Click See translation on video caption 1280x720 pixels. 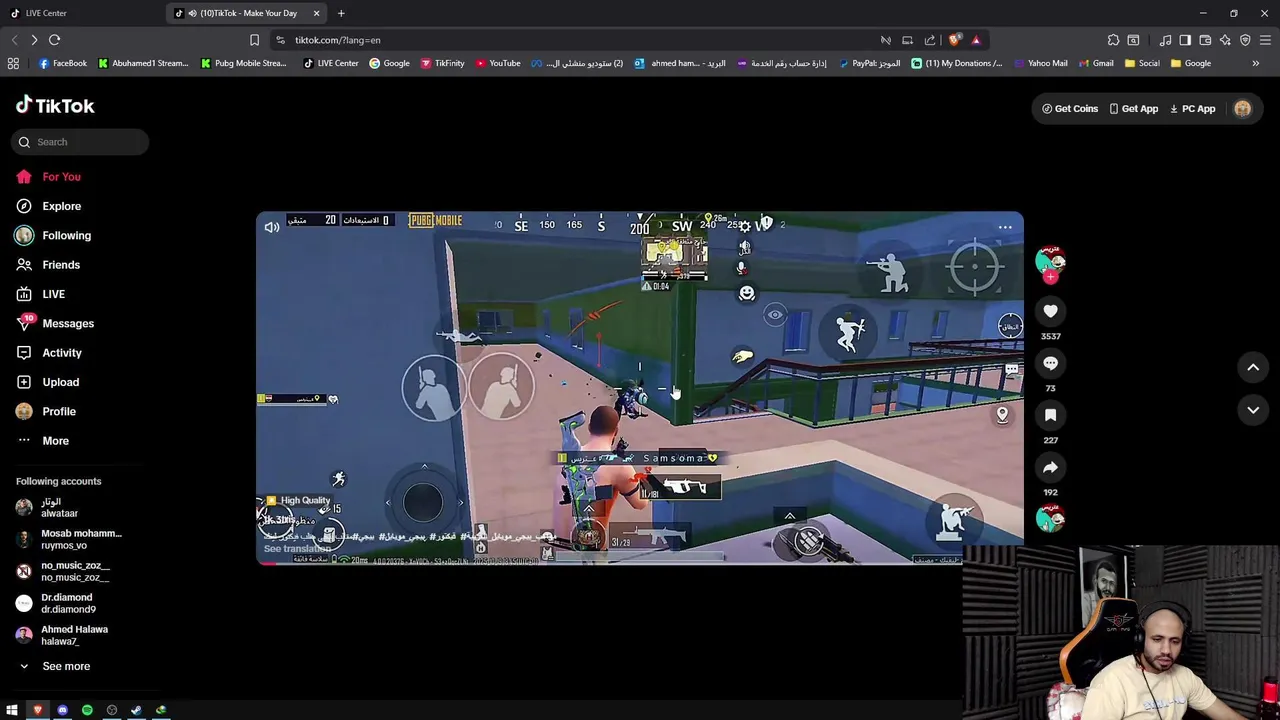click(x=297, y=549)
